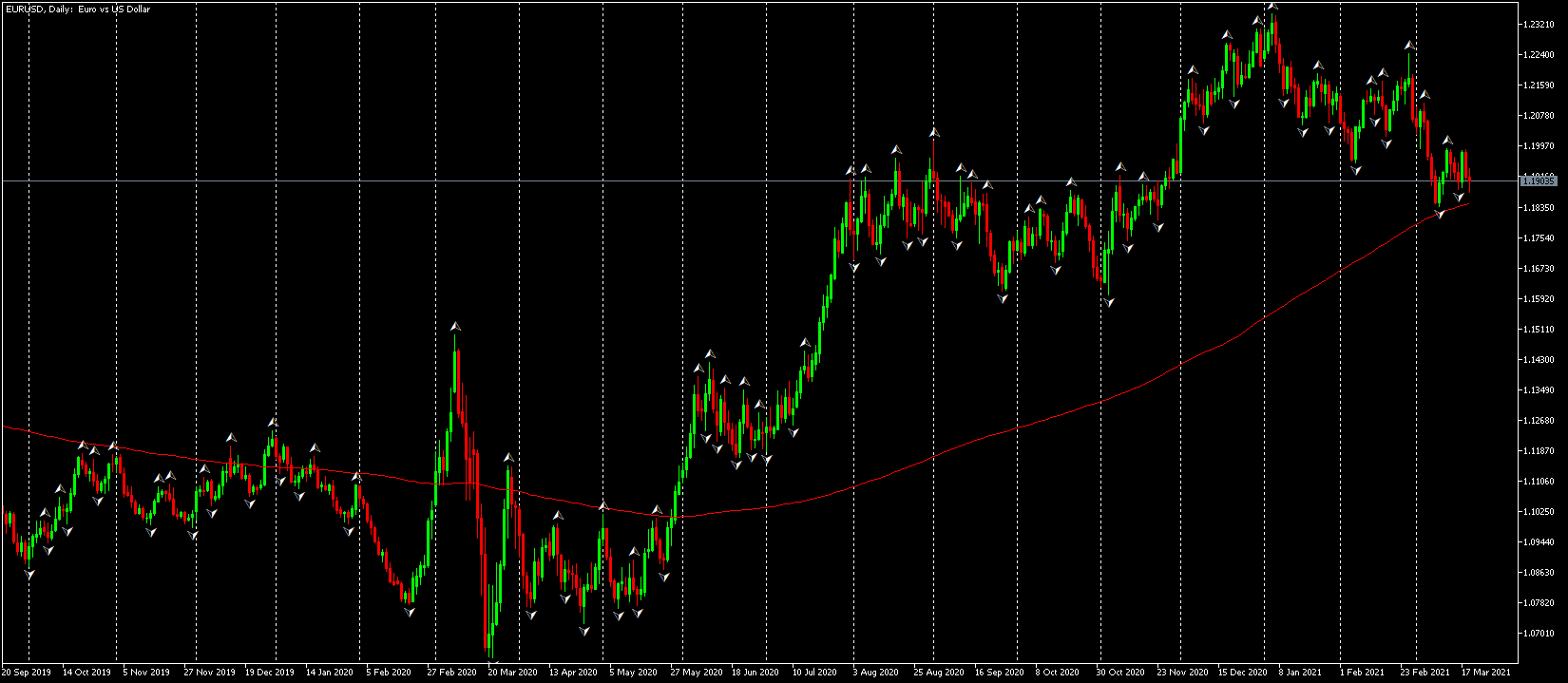1568x683 pixels.
Task: Select the down fractal arrow at the March 2020 lowest low
Action: 491,660
